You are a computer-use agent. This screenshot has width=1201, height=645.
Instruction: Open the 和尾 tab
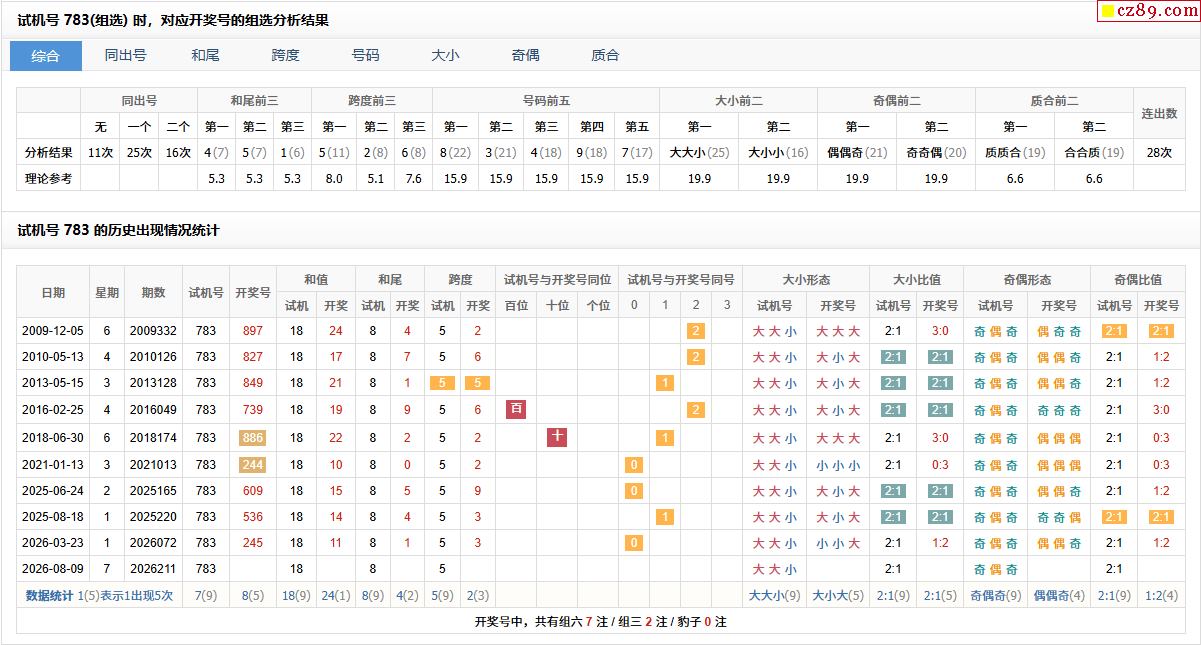click(206, 56)
